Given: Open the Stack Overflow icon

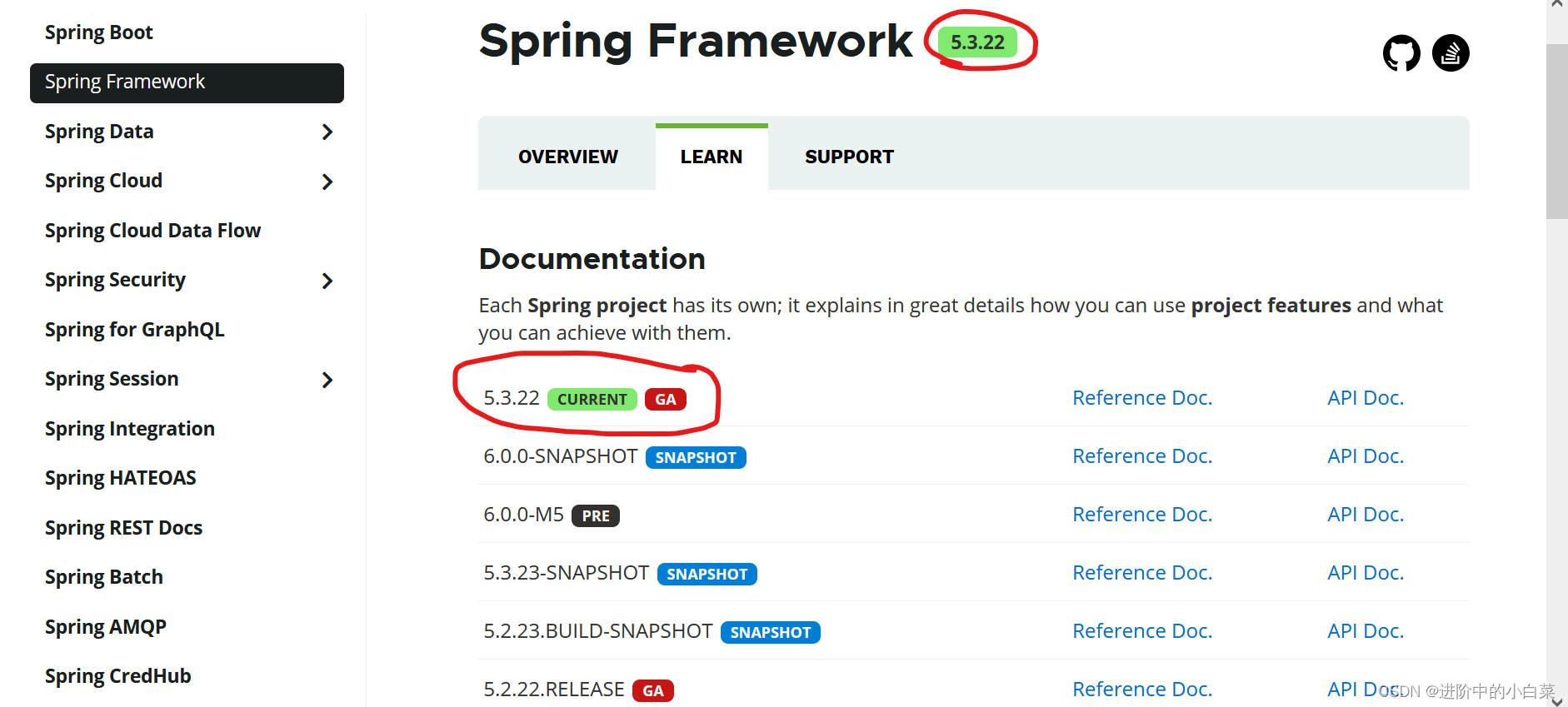Looking at the screenshot, I should [1451, 53].
